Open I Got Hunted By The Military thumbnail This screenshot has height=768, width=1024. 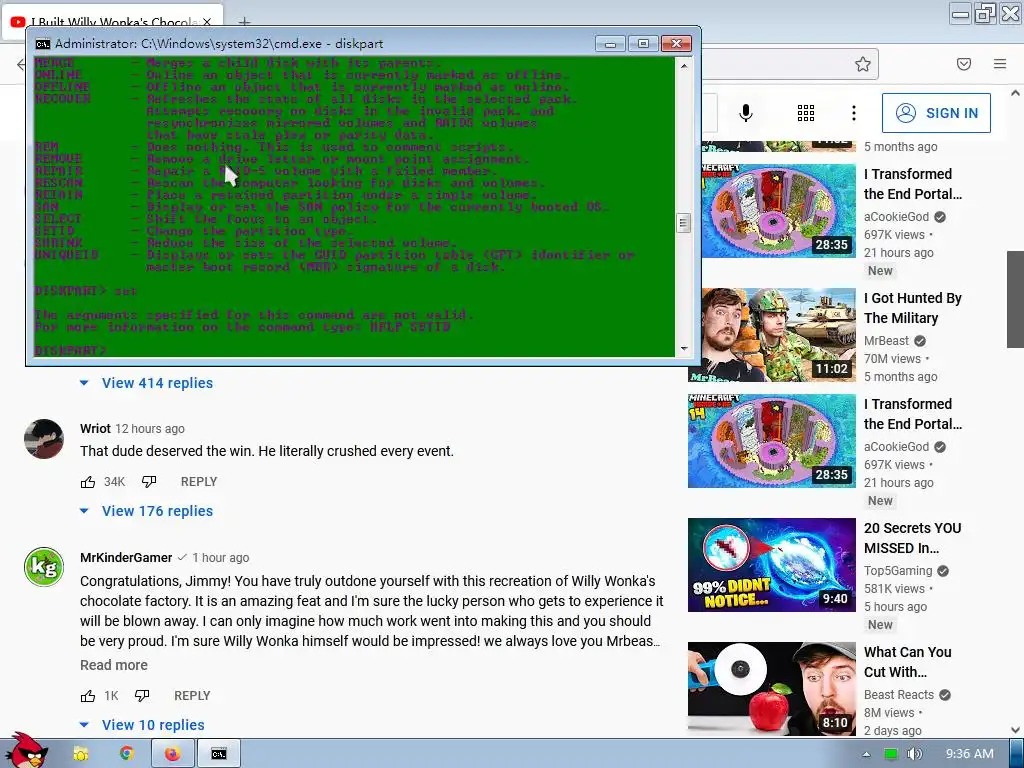click(772, 335)
